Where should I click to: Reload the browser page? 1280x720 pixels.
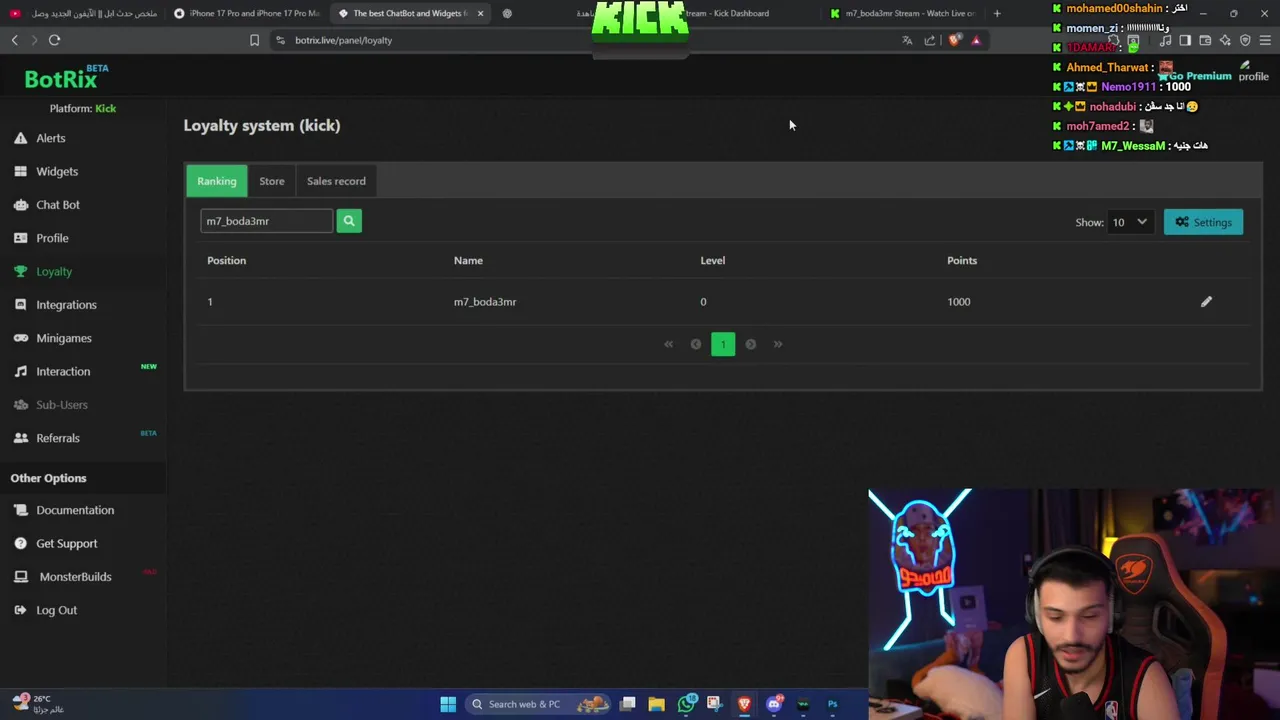[x=54, y=40]
